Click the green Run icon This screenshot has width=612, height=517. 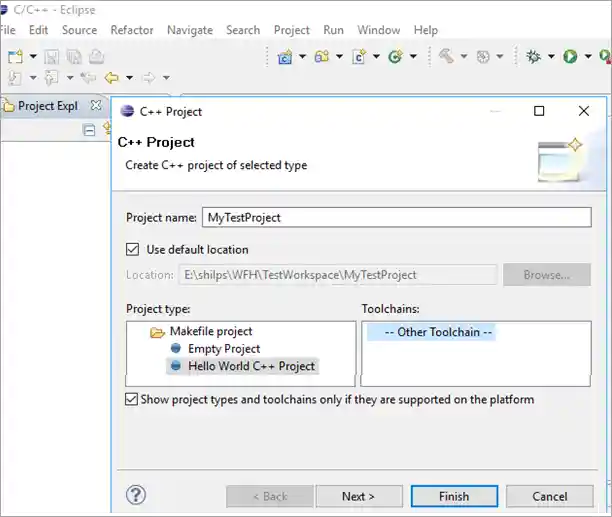click(570, 57)
